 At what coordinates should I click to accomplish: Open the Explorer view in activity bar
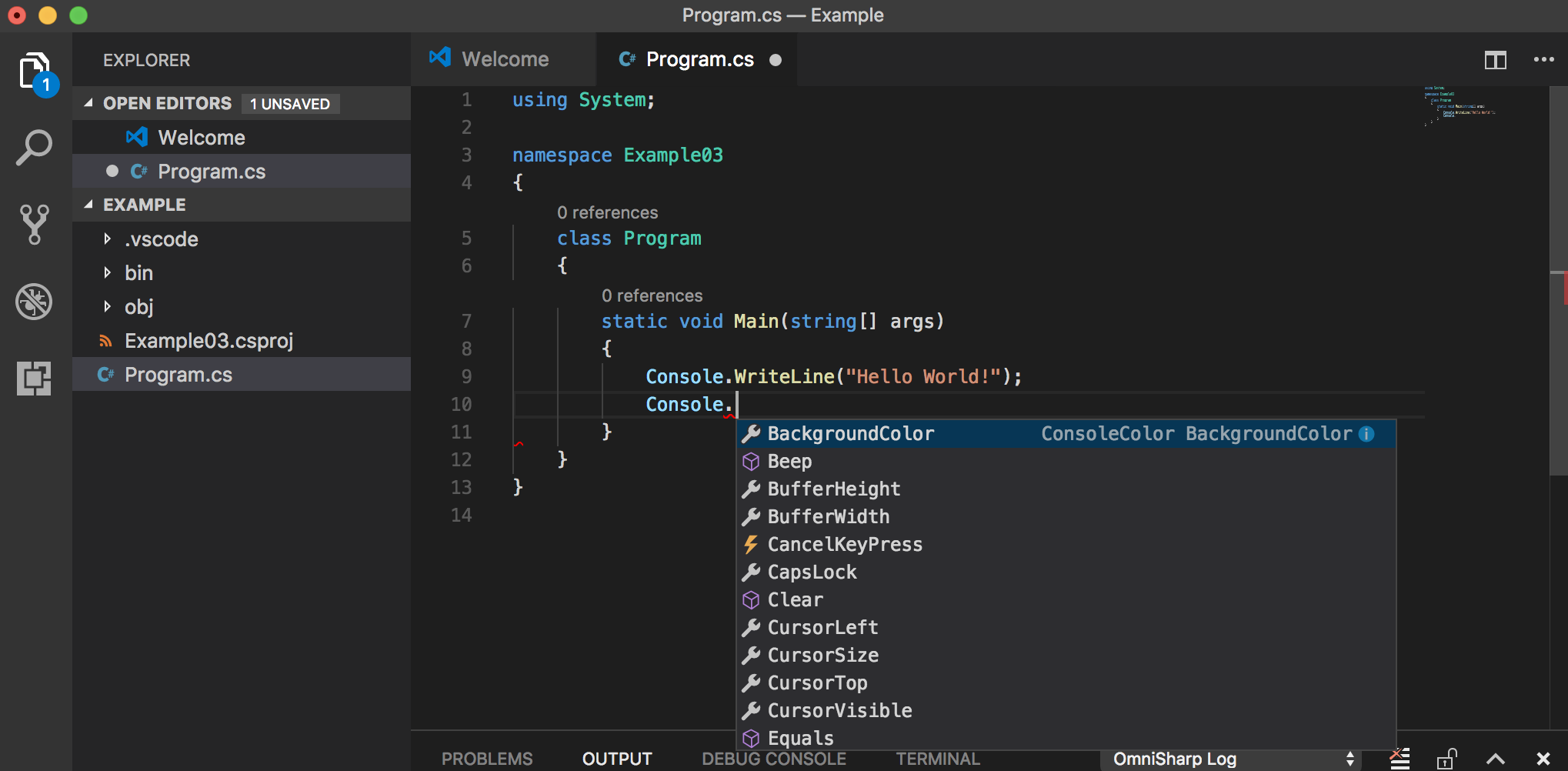click(36, 74)
